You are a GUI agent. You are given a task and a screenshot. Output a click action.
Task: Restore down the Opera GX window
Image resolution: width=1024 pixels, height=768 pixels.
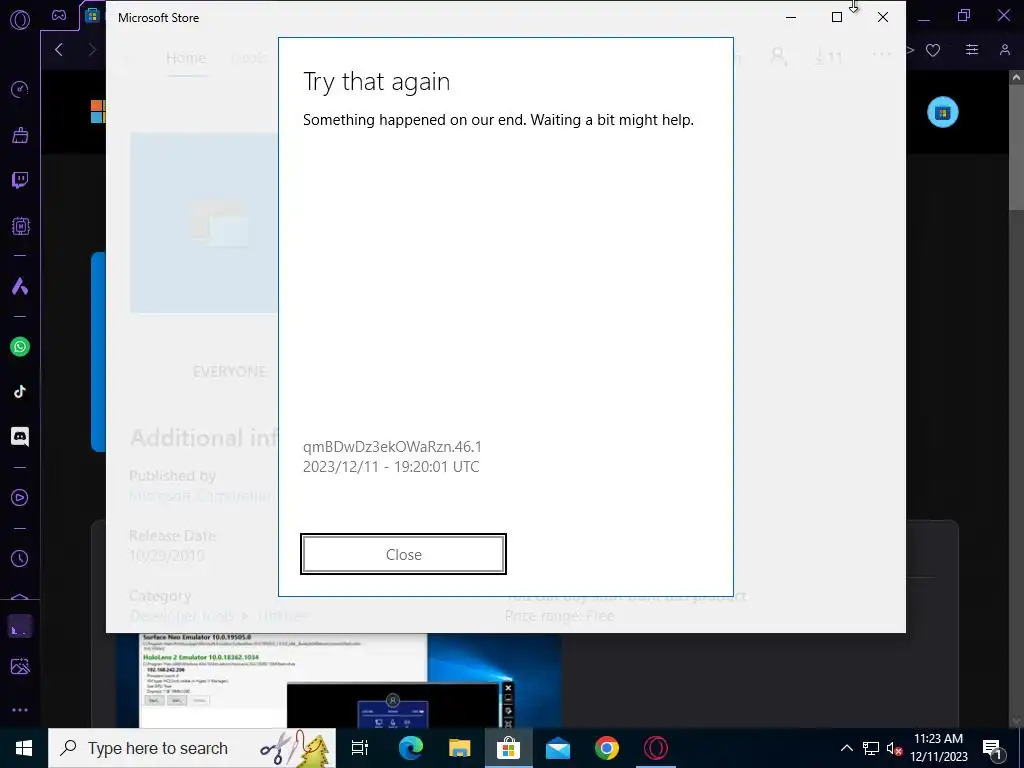click(964, 16)
